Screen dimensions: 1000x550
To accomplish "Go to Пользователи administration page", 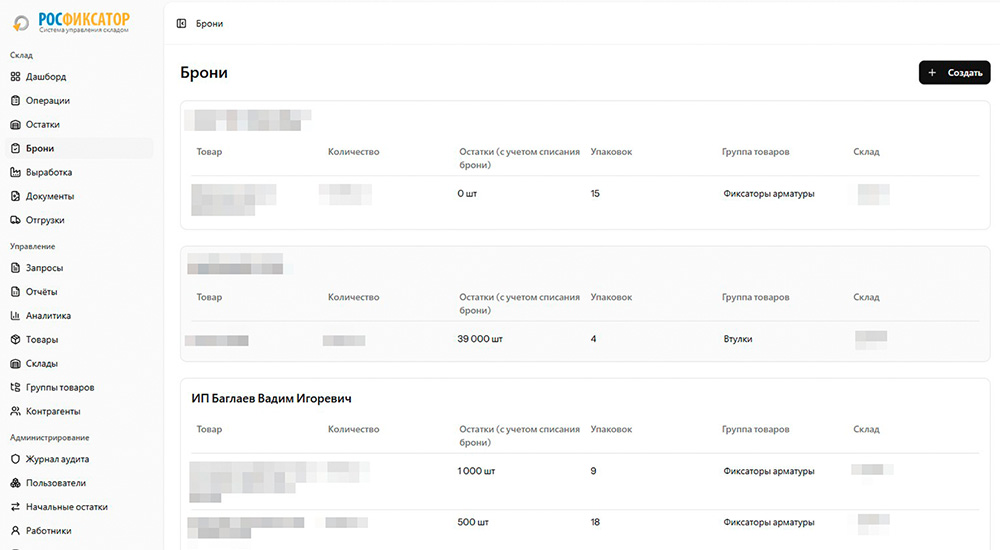I will [79, 483].
